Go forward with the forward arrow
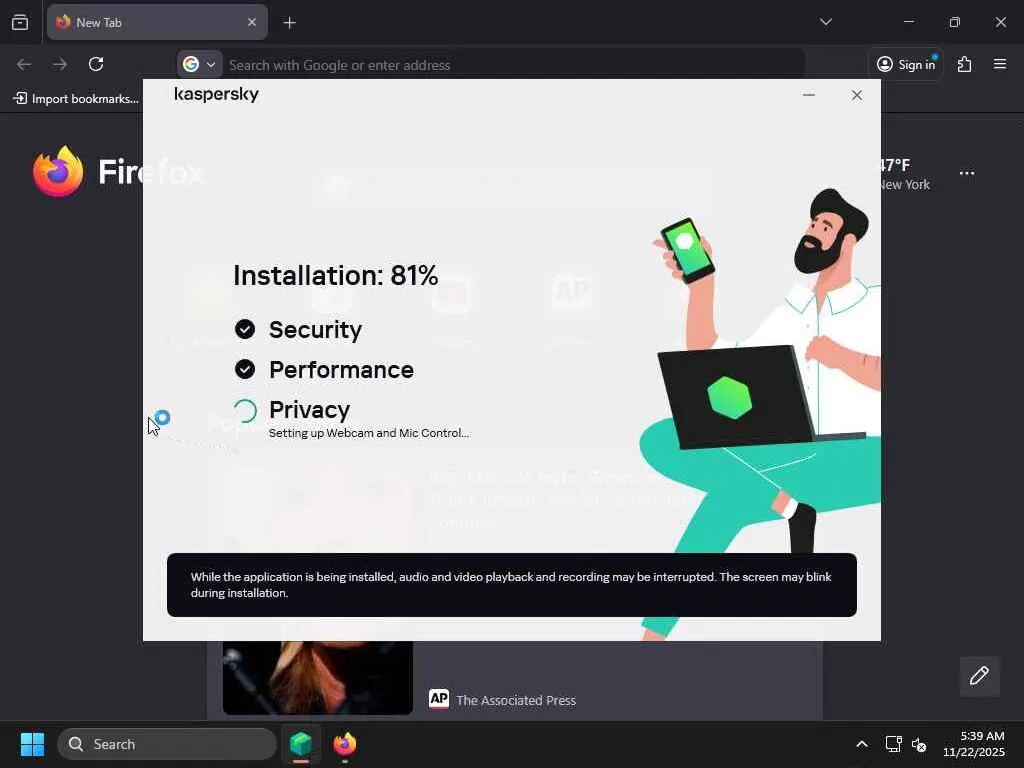The image size is (1024, 768). [x=60, y=64]
